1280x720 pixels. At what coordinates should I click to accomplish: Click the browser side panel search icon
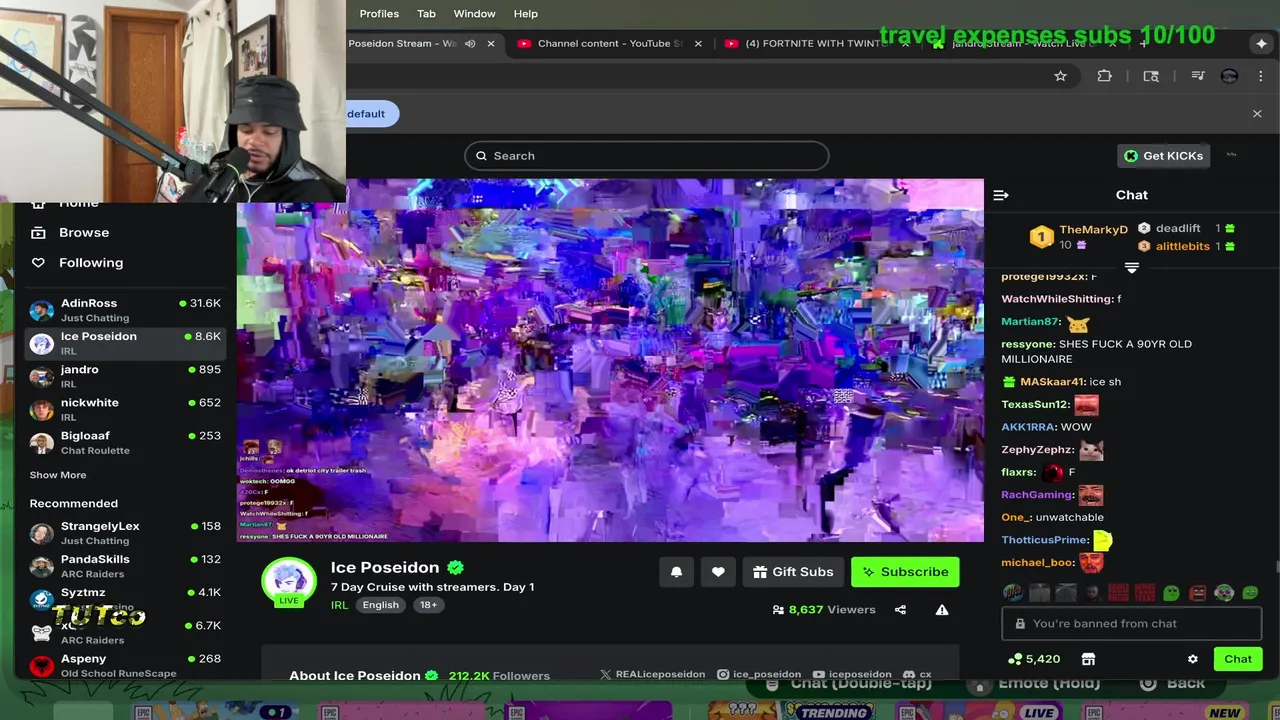(x=1151, y=76)
